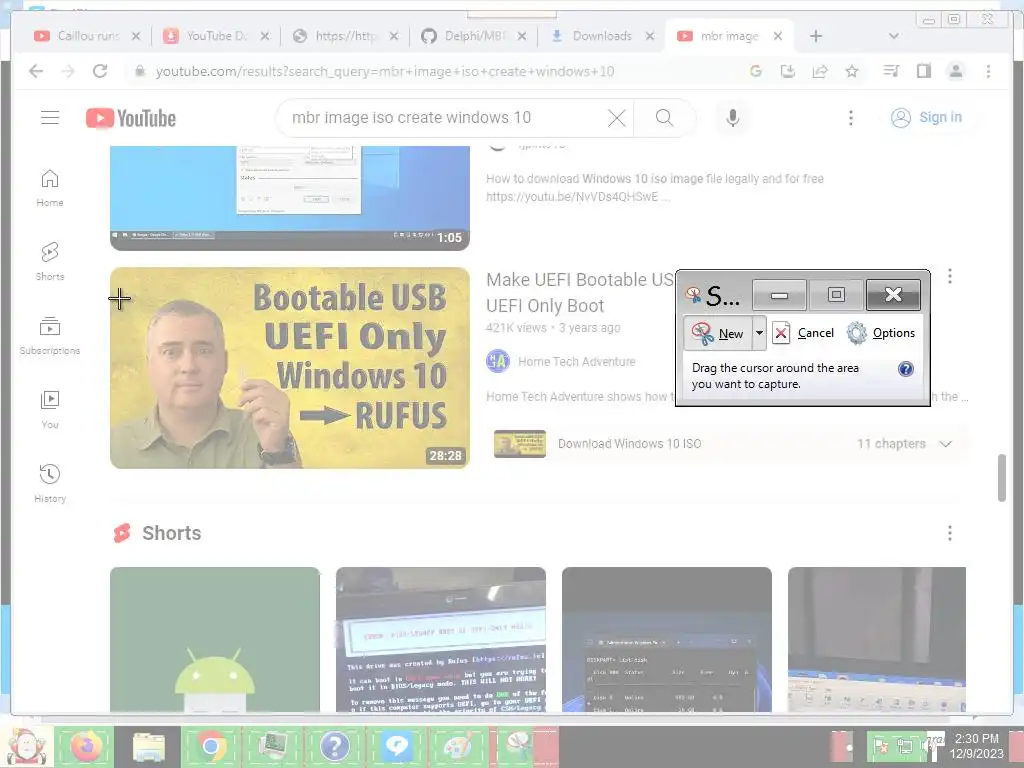This screenshot has width=1024, height=768.
Task: Open Firefox from the taskbar
Action: pyautogui.click(x=86, y=746)
